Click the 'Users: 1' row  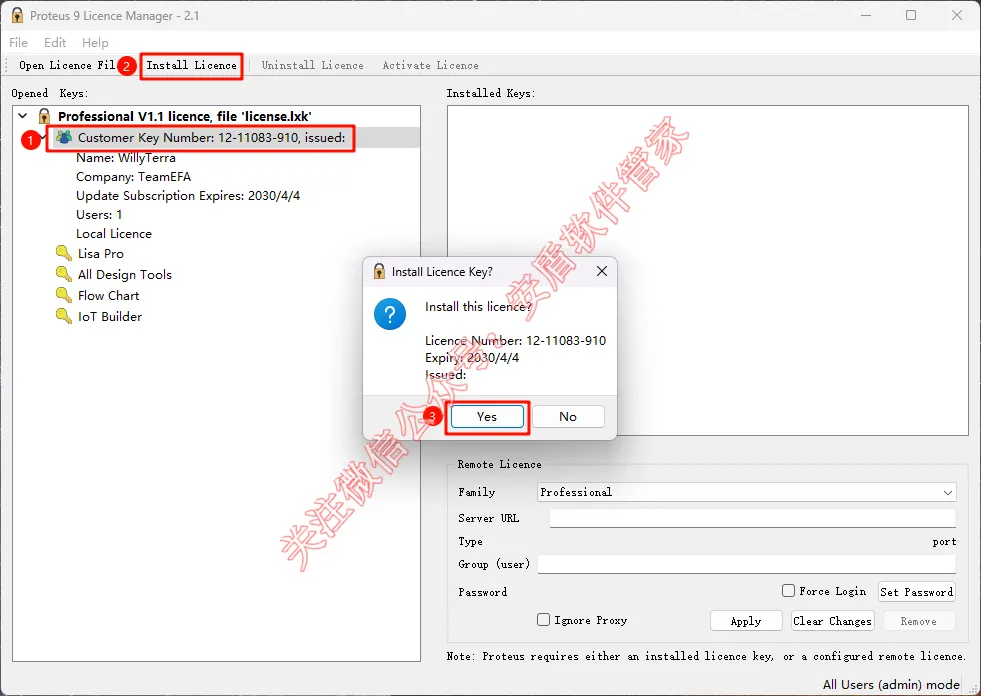click(99, 215)
